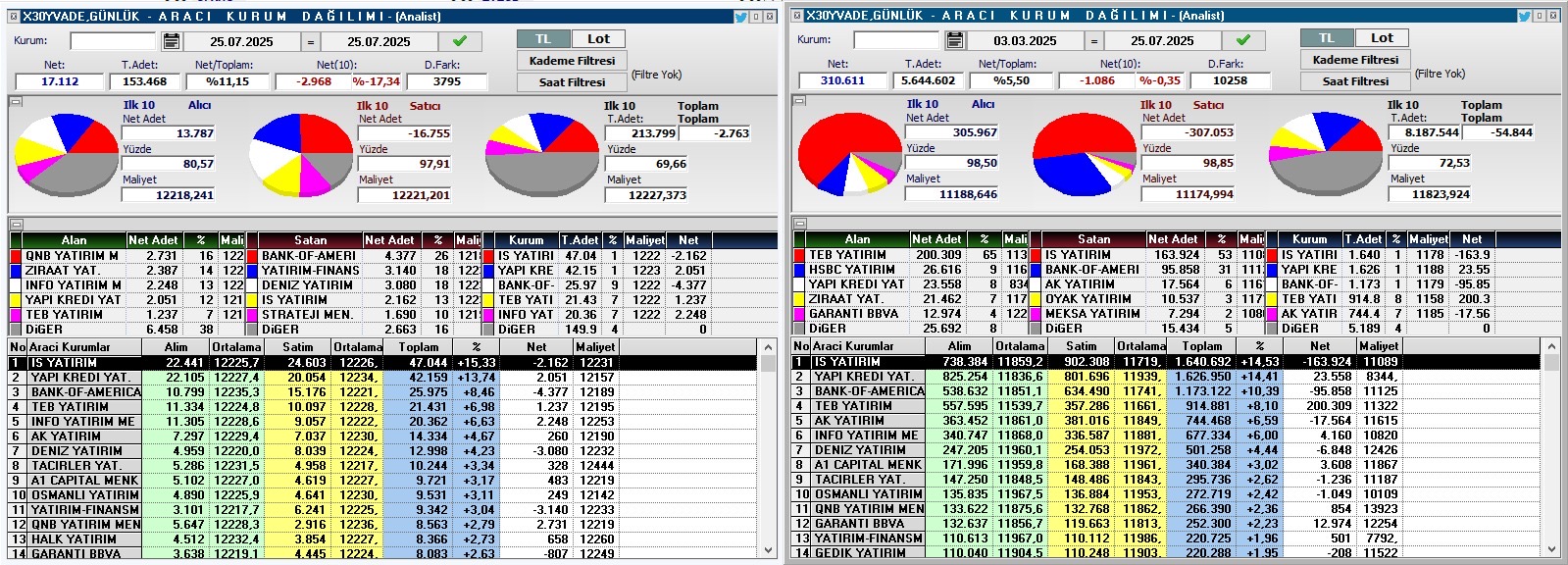
Task: Open the calendar picker in the right window
Action: point(955,40)
